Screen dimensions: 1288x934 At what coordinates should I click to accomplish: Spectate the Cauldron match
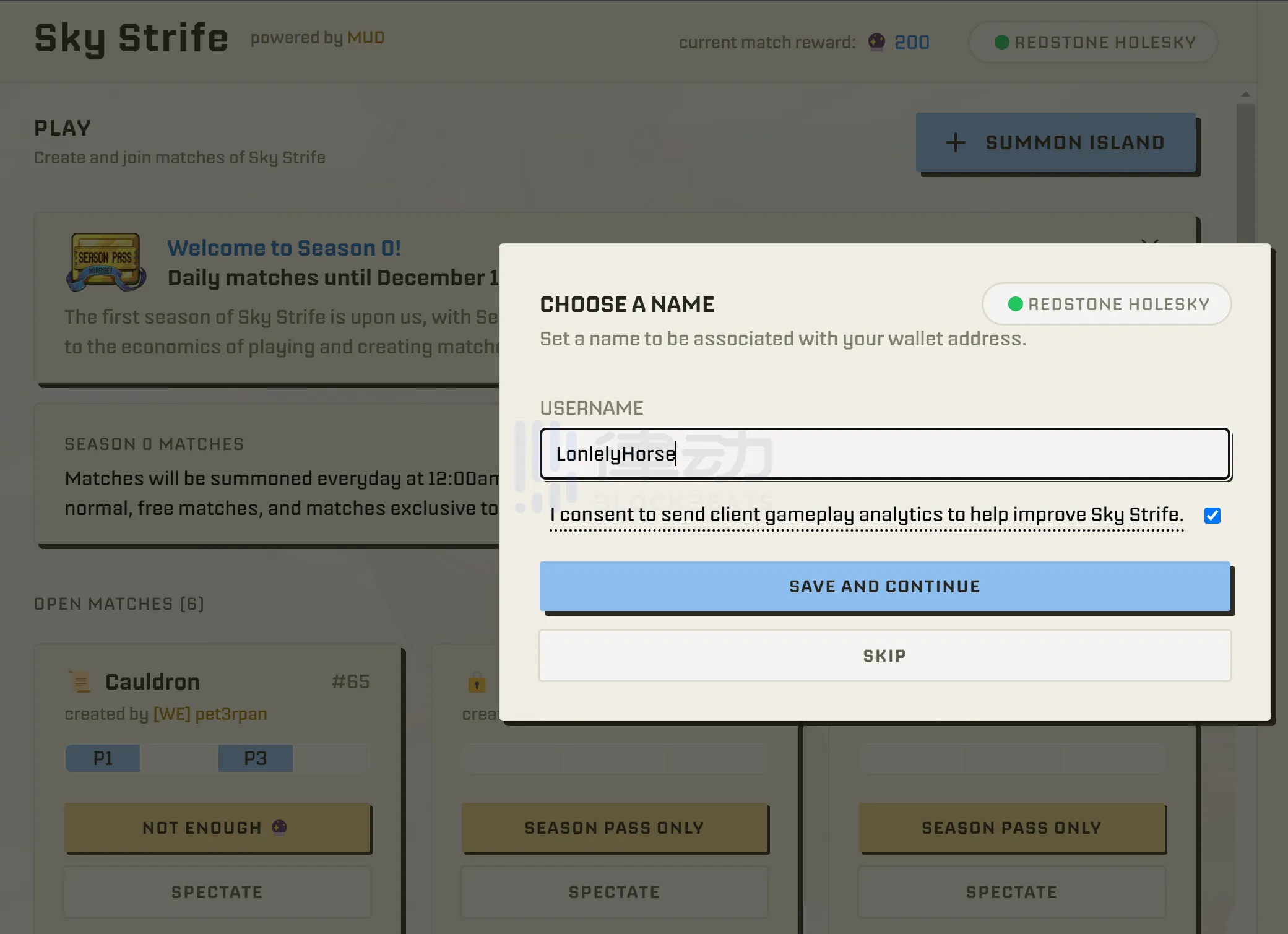(217, 892)
